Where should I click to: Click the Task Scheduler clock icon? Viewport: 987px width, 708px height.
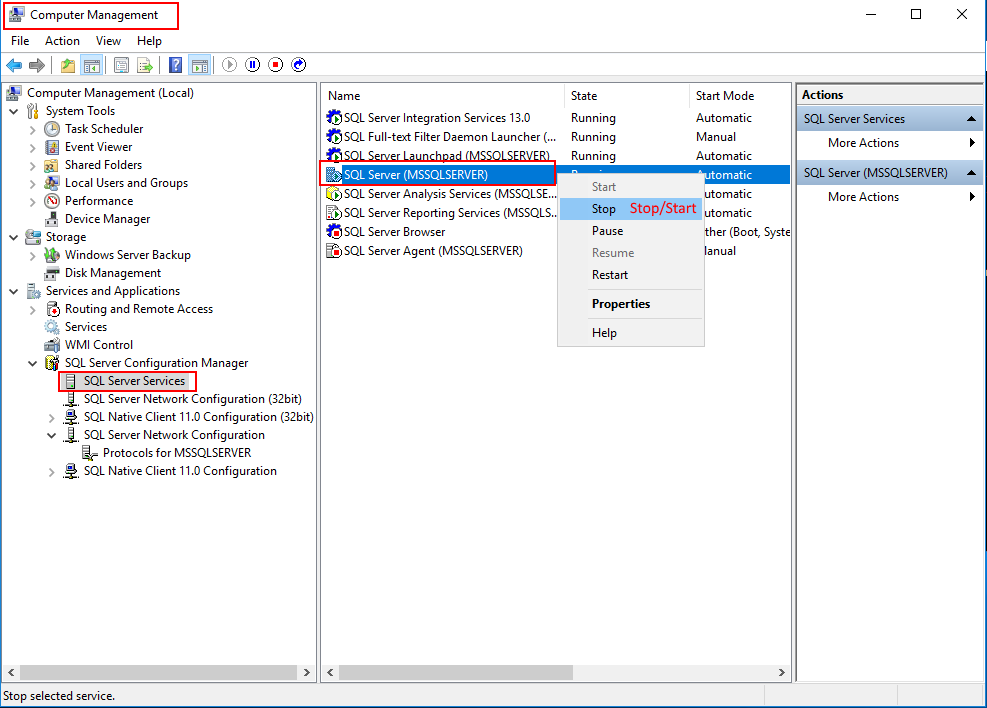[x=52, y=129]
